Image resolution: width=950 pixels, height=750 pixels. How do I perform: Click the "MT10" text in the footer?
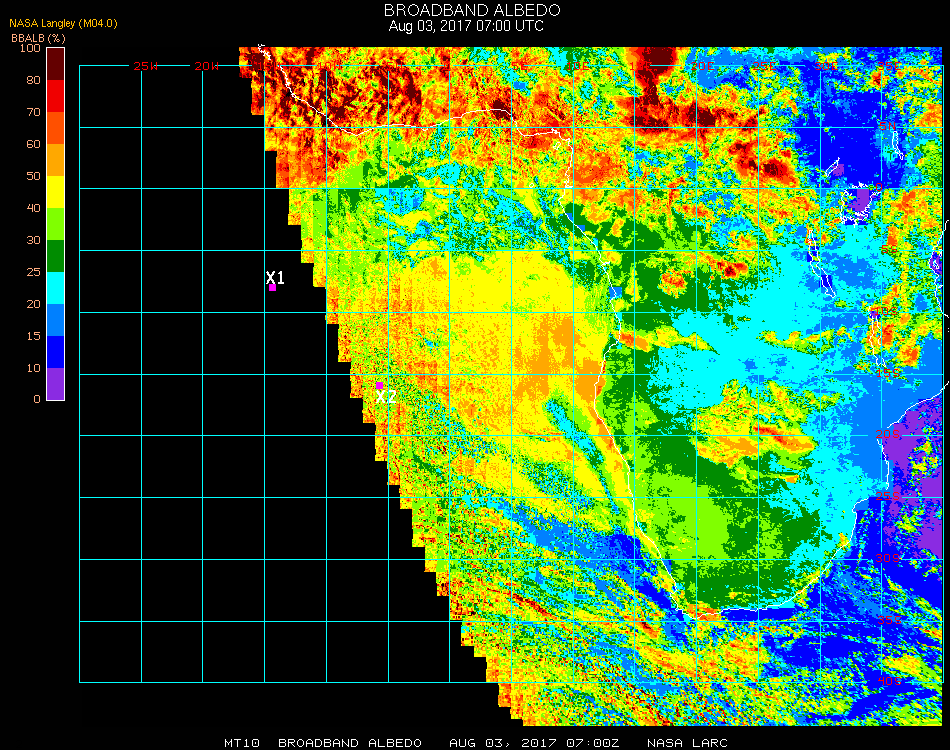click(x=242, y=743)
